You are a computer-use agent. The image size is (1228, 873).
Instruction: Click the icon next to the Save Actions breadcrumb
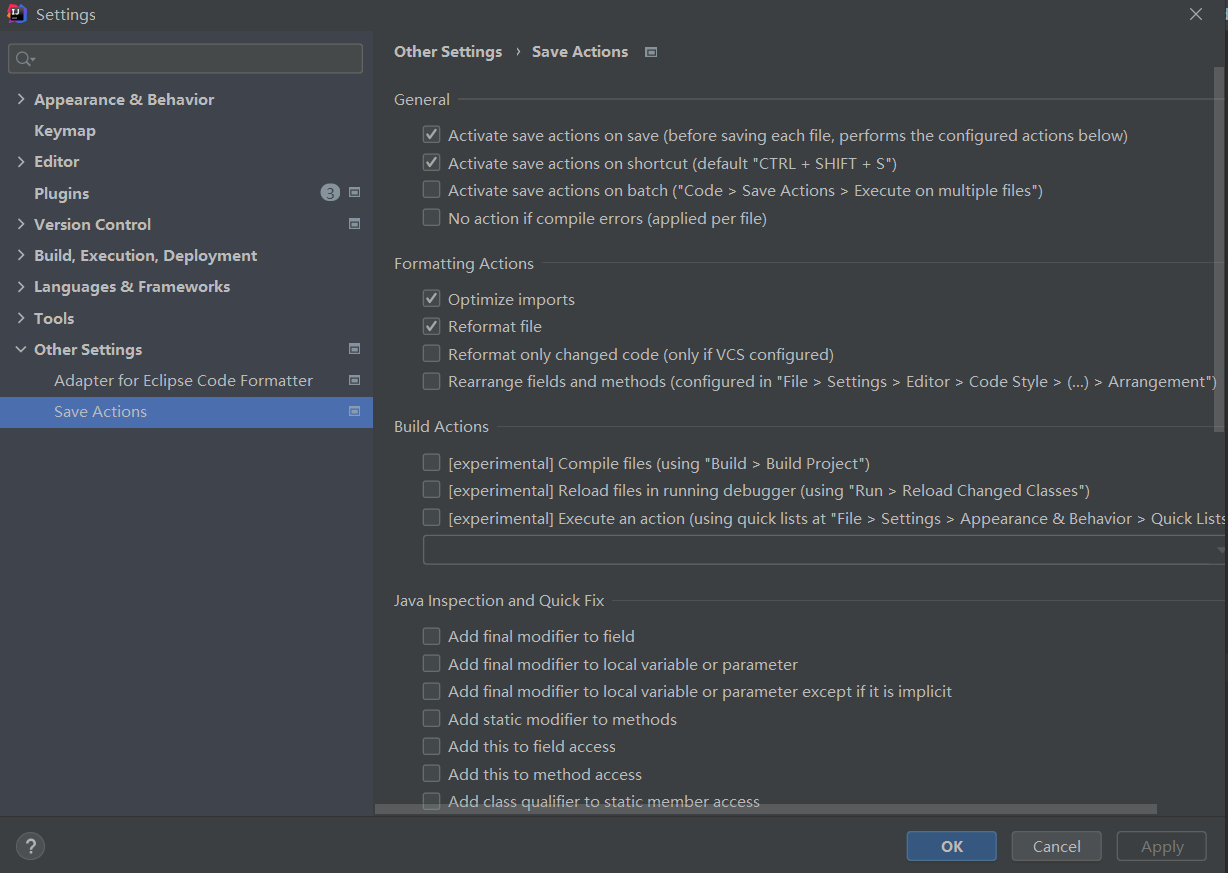pos(651,52)
